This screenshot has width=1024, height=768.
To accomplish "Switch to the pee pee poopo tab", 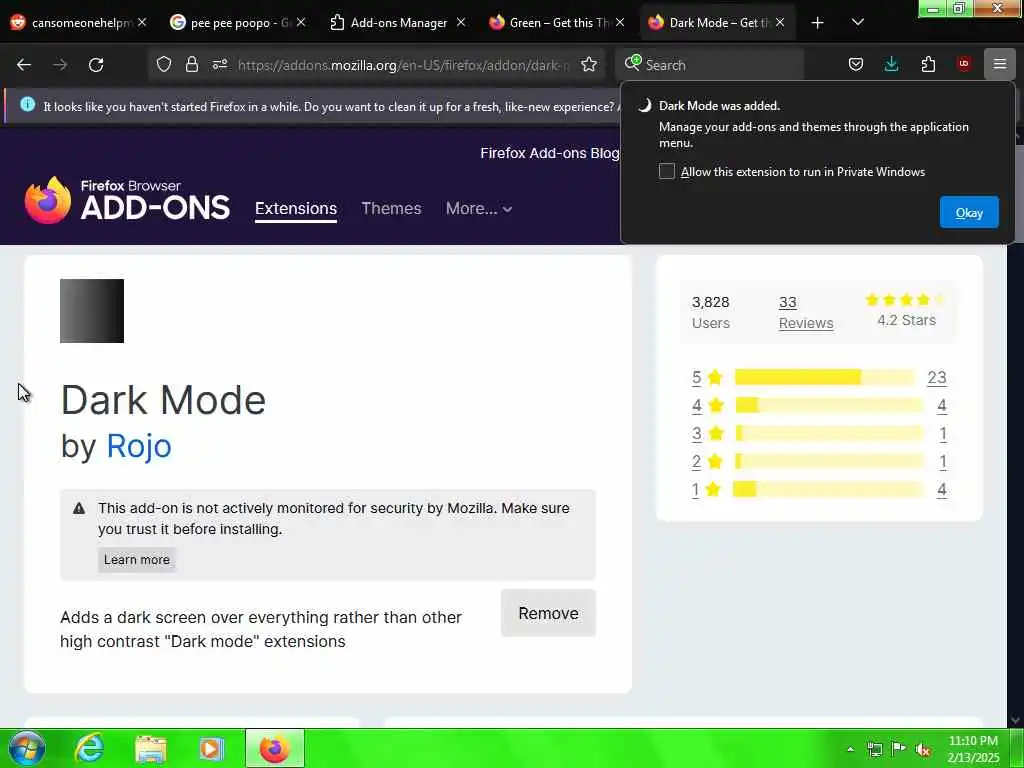I will click(x=231, y=23).
